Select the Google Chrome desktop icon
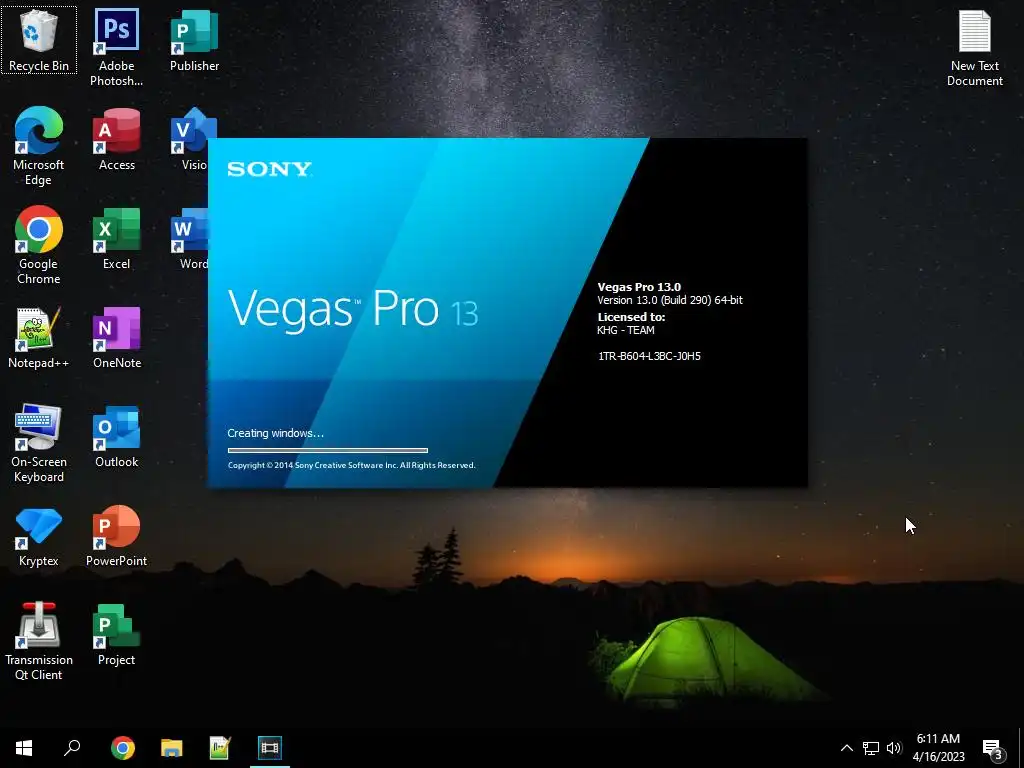 [39, 245]
